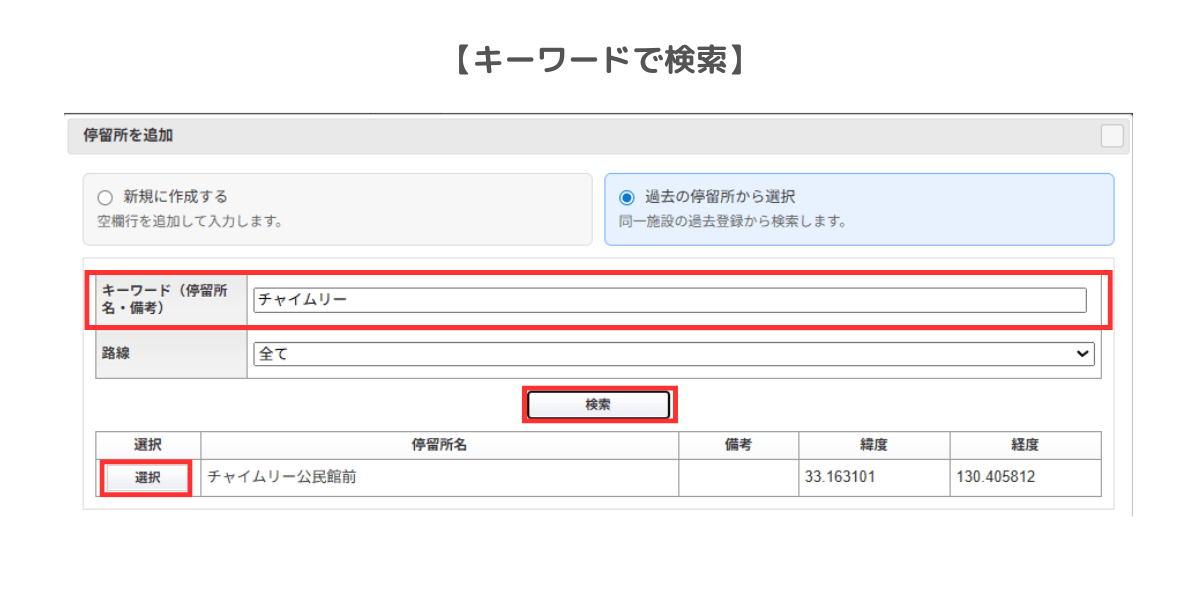Click the keyword field containing チャイムリー

[669, 300]
